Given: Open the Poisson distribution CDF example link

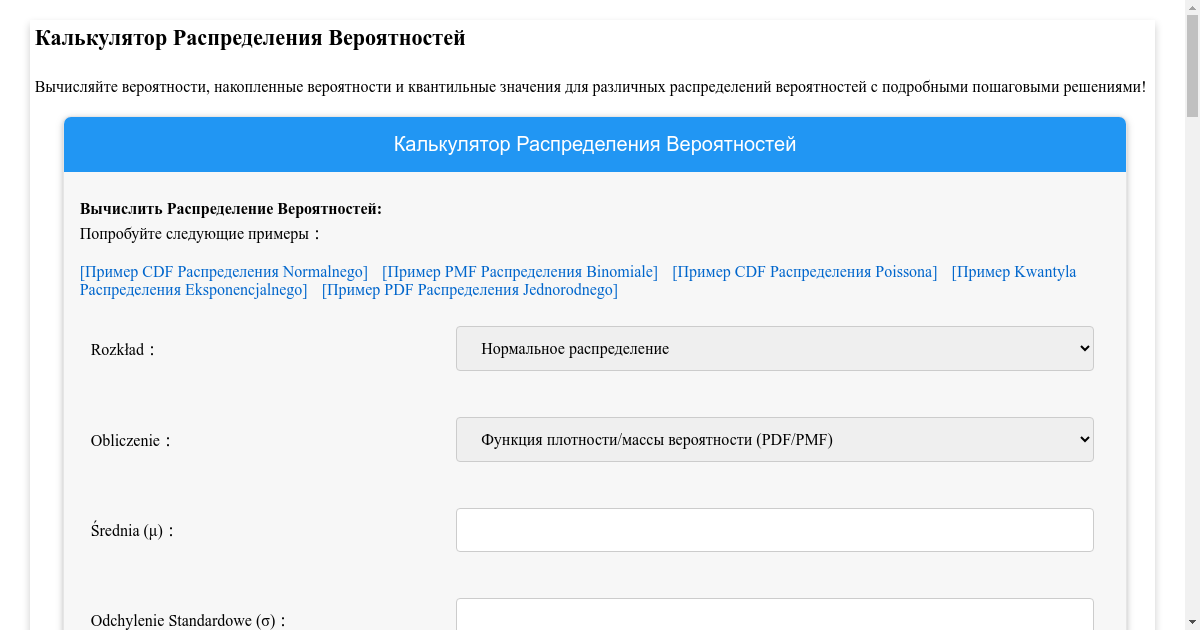Looking at the screenshot, I should click(804, 272).
